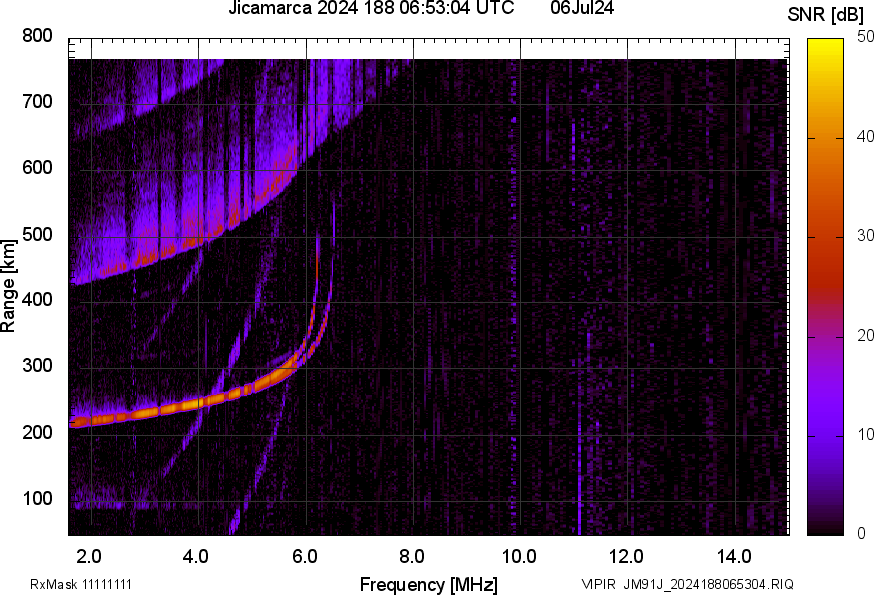The width and height of the screenshot is (874, 595).
Task: Click the colorbar value '40'
Action: [x=865, y=137]
